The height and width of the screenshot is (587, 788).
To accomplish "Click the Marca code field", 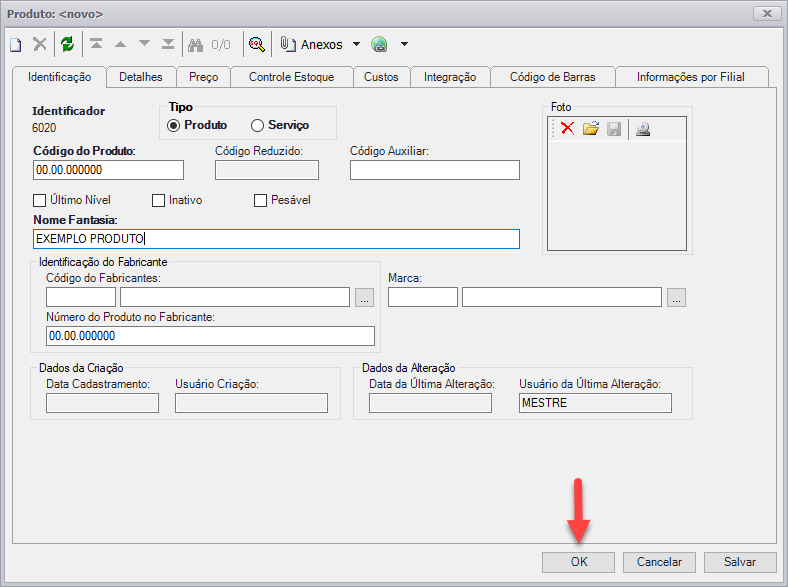I will click(423, 297).
